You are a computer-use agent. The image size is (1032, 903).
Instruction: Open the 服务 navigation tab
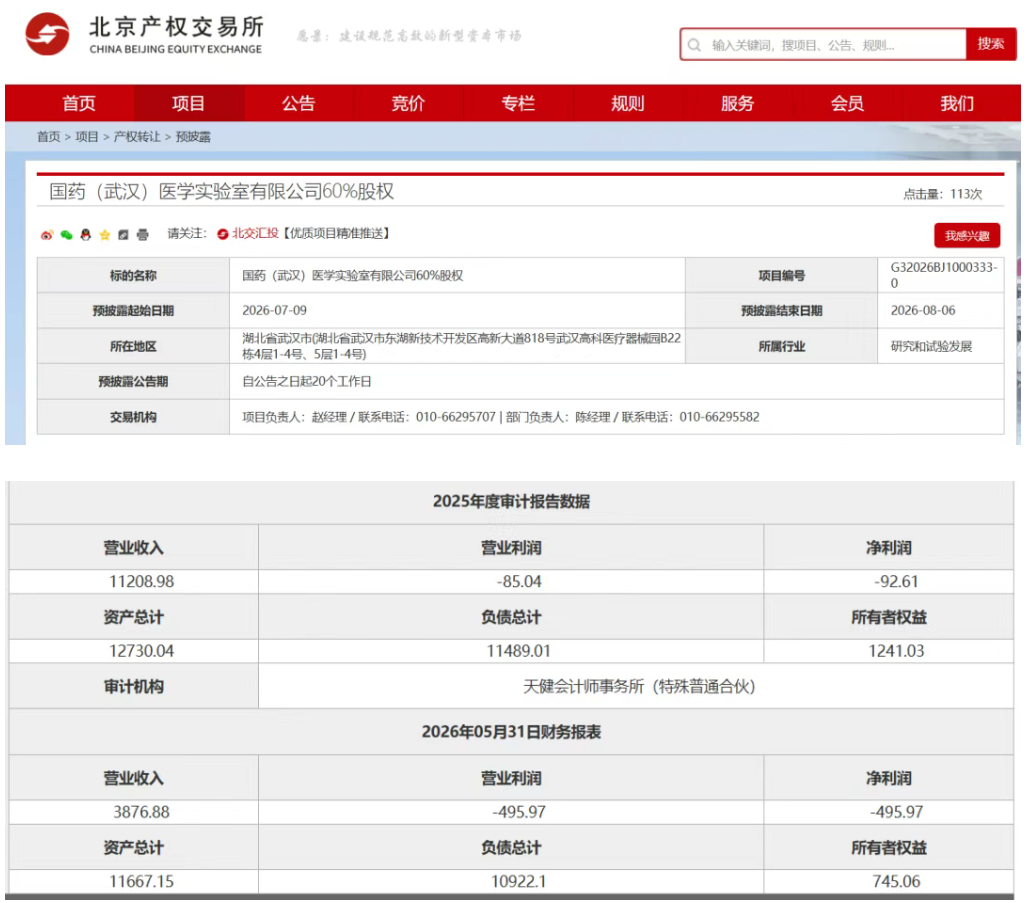[x=737, y=103]
